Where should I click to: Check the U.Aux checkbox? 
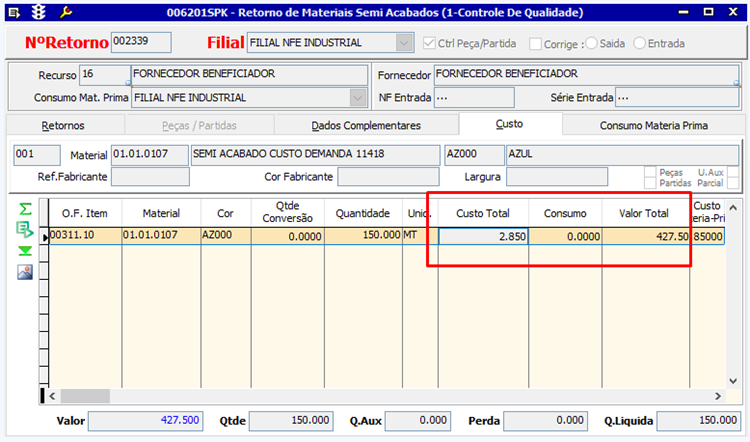(733, 172)
